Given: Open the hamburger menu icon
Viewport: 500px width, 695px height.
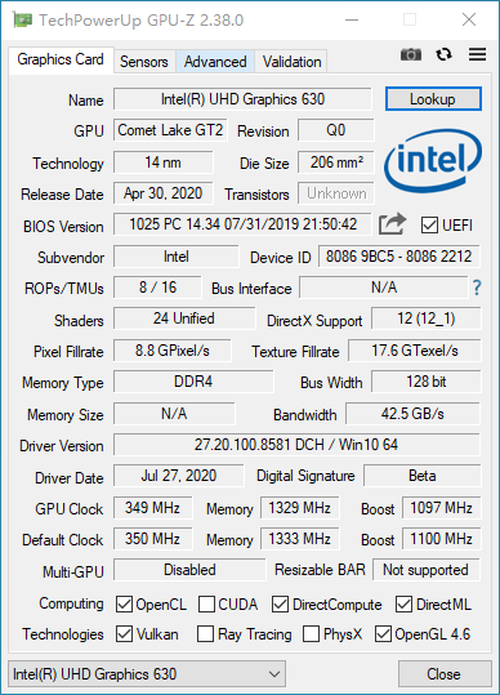Looking at the screenshot, I should pyautogui.click(x=477, y=54).
